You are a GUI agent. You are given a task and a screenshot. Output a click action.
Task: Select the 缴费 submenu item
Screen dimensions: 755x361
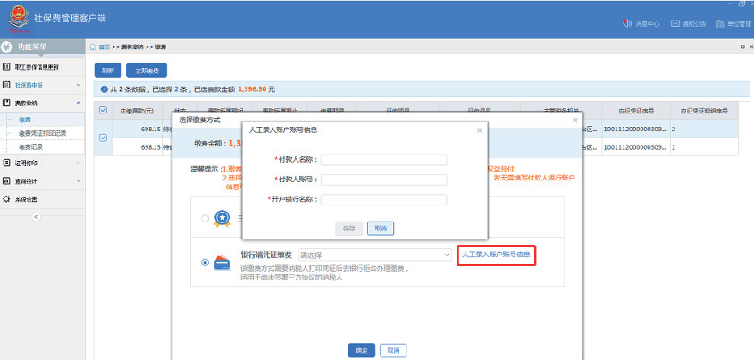pos(25,119)
